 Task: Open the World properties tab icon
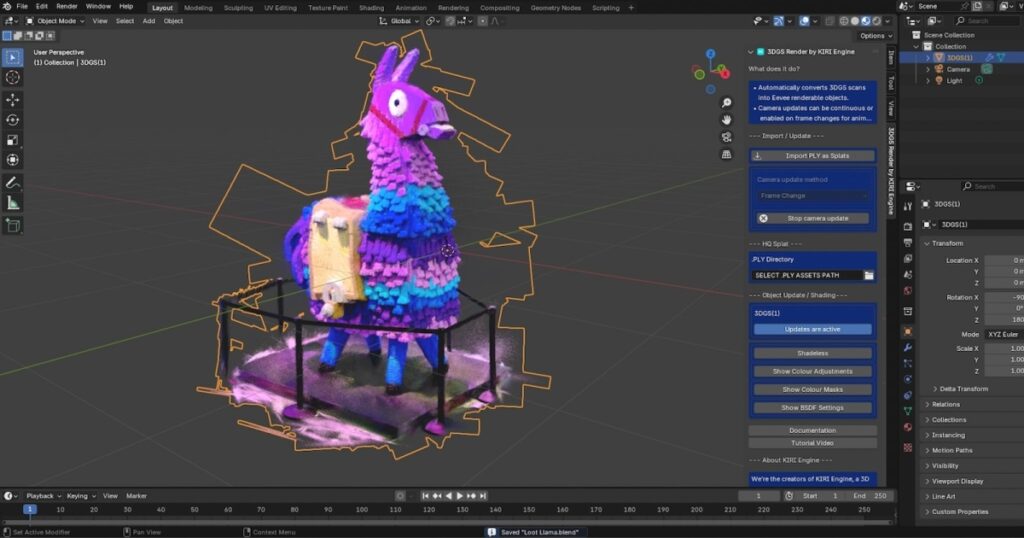pos(908,291)
